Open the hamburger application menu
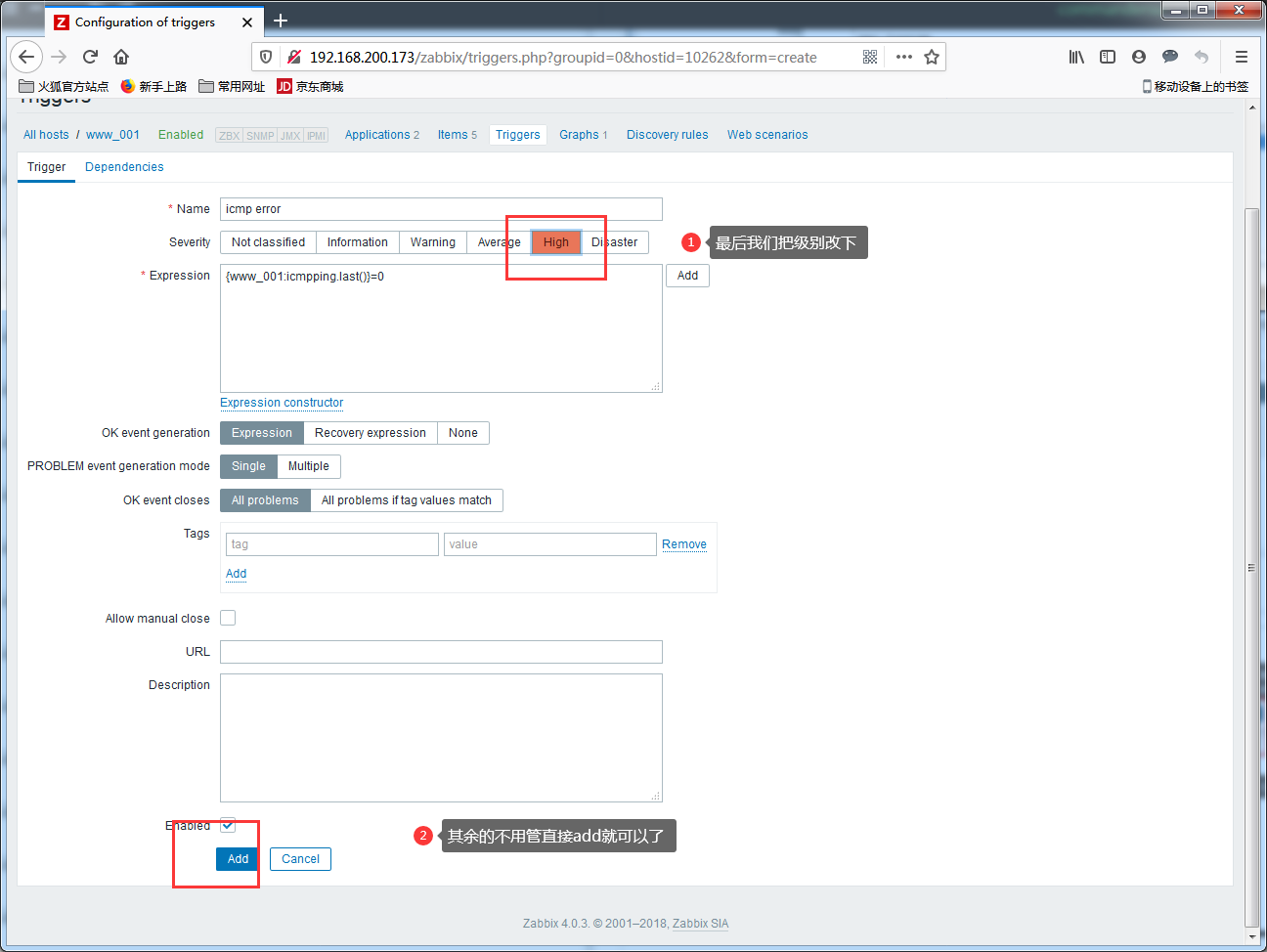Screen dimensions: 1267x952 pyautogui.click(x=1242, y=57)
